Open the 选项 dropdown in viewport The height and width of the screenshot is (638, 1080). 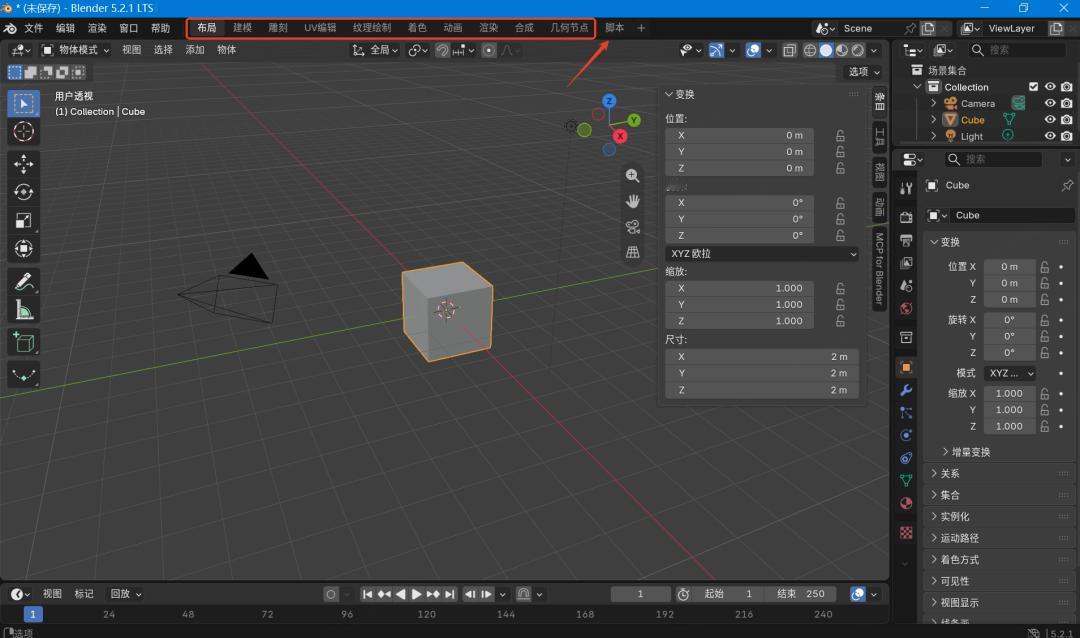tap(864, 72)
